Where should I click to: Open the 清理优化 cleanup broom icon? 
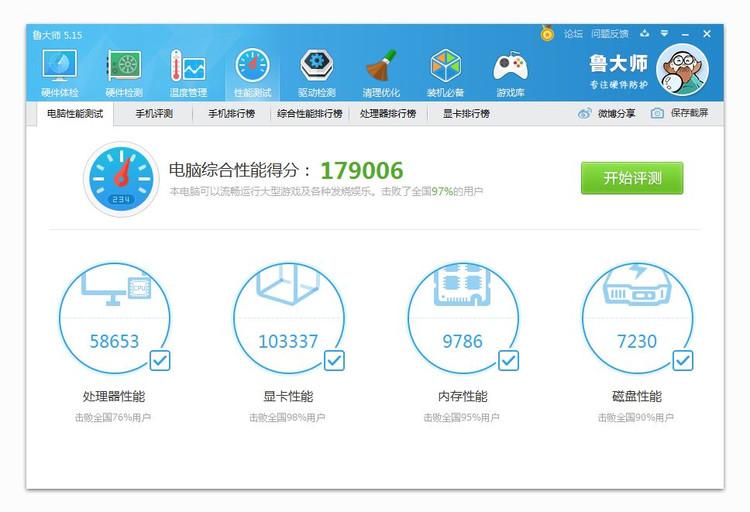tap(381, 73)
